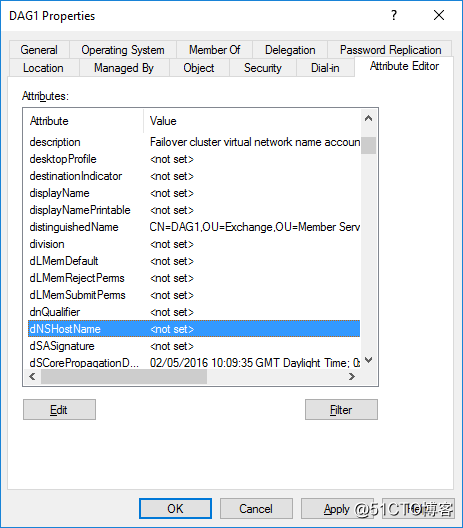Click the Value column header
463x528 pixels.
click(x=252, y=121)
